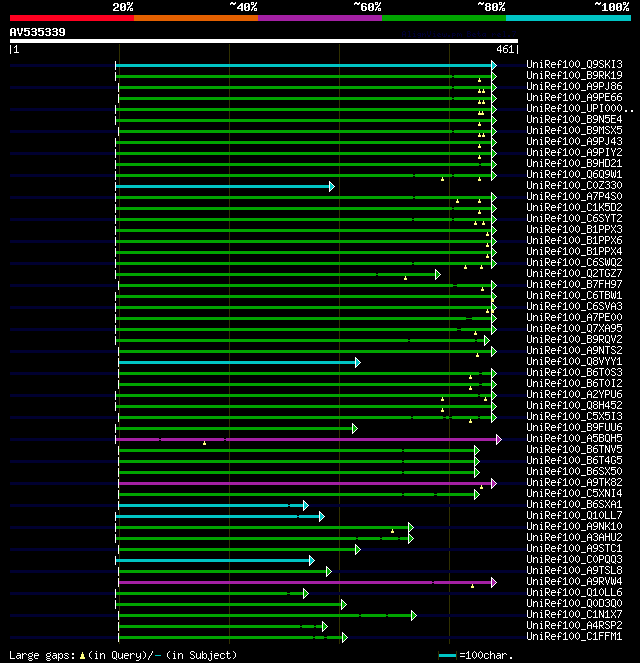The width and height of the screenshot is (640, 663).
Task: Click the red 20% segment of the identity scale
Action: 72,18
